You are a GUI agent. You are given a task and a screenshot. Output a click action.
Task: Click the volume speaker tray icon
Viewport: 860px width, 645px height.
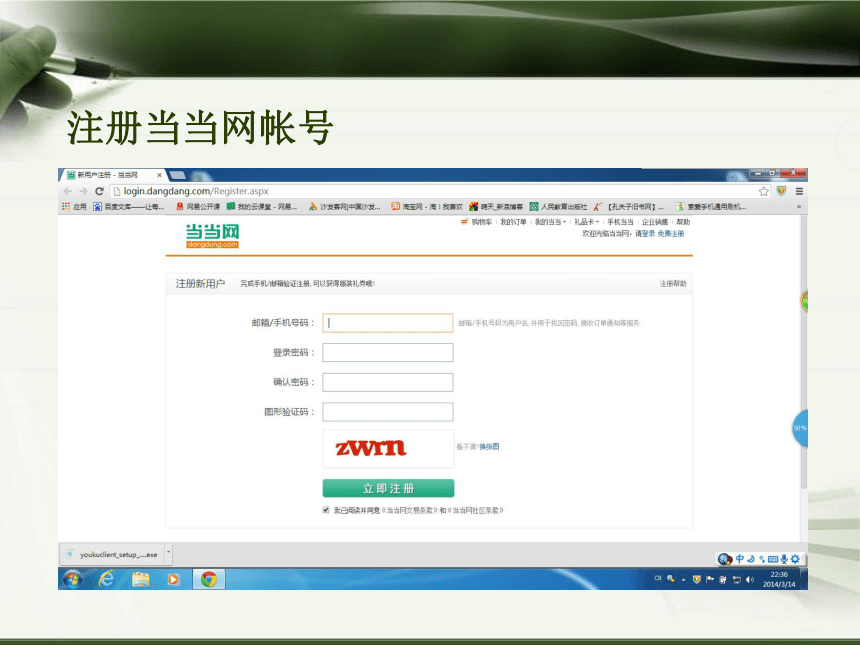coord(750,579)
